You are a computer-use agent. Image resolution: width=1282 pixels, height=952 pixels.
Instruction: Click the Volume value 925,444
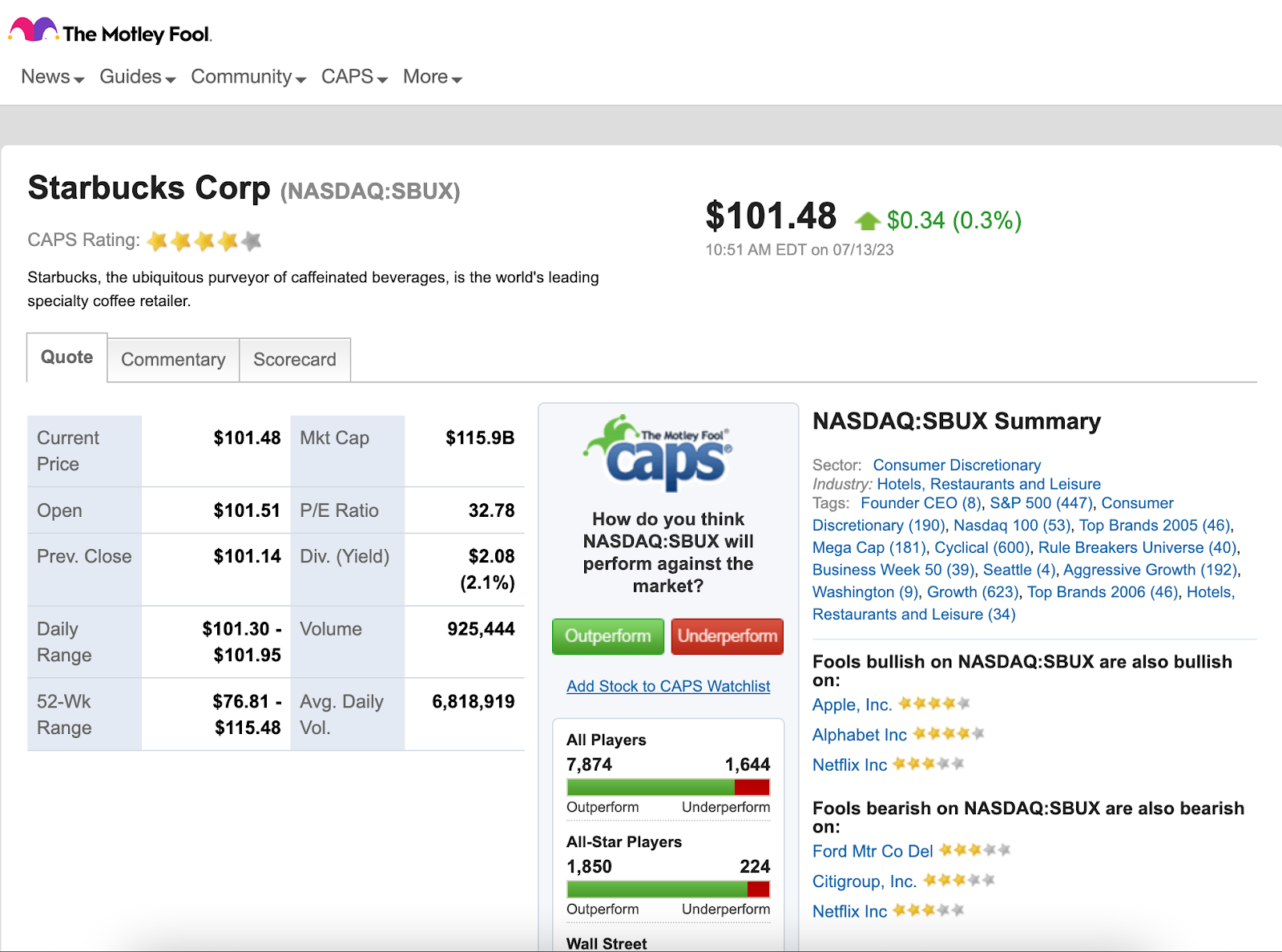coord(481,629)
